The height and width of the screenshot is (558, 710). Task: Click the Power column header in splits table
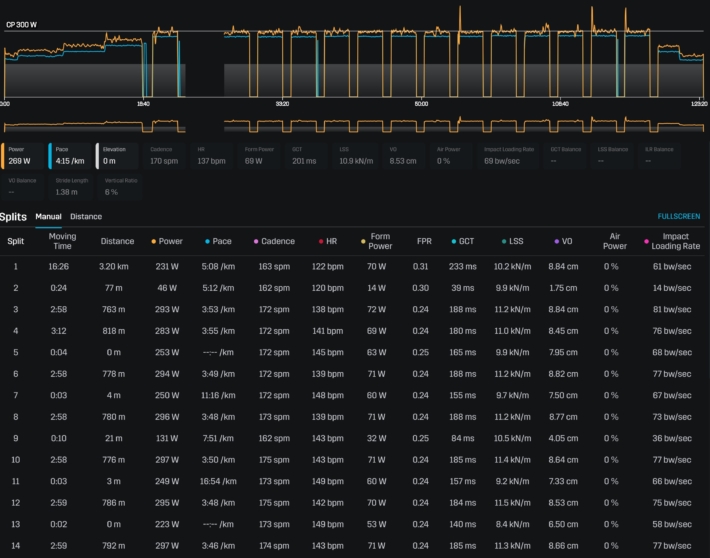[167, 241]
